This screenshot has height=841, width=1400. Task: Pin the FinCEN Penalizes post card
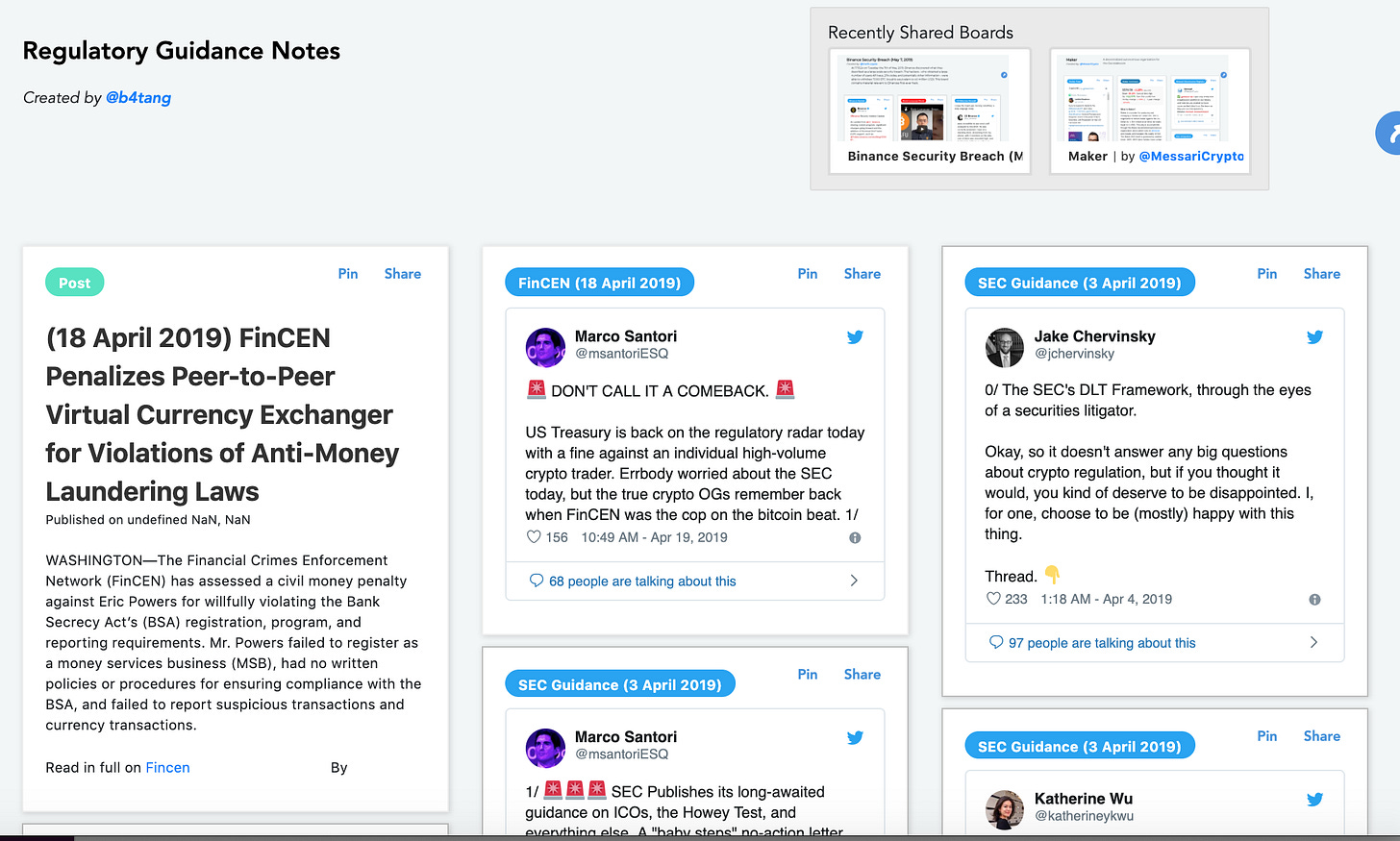[x=347, y=274]
